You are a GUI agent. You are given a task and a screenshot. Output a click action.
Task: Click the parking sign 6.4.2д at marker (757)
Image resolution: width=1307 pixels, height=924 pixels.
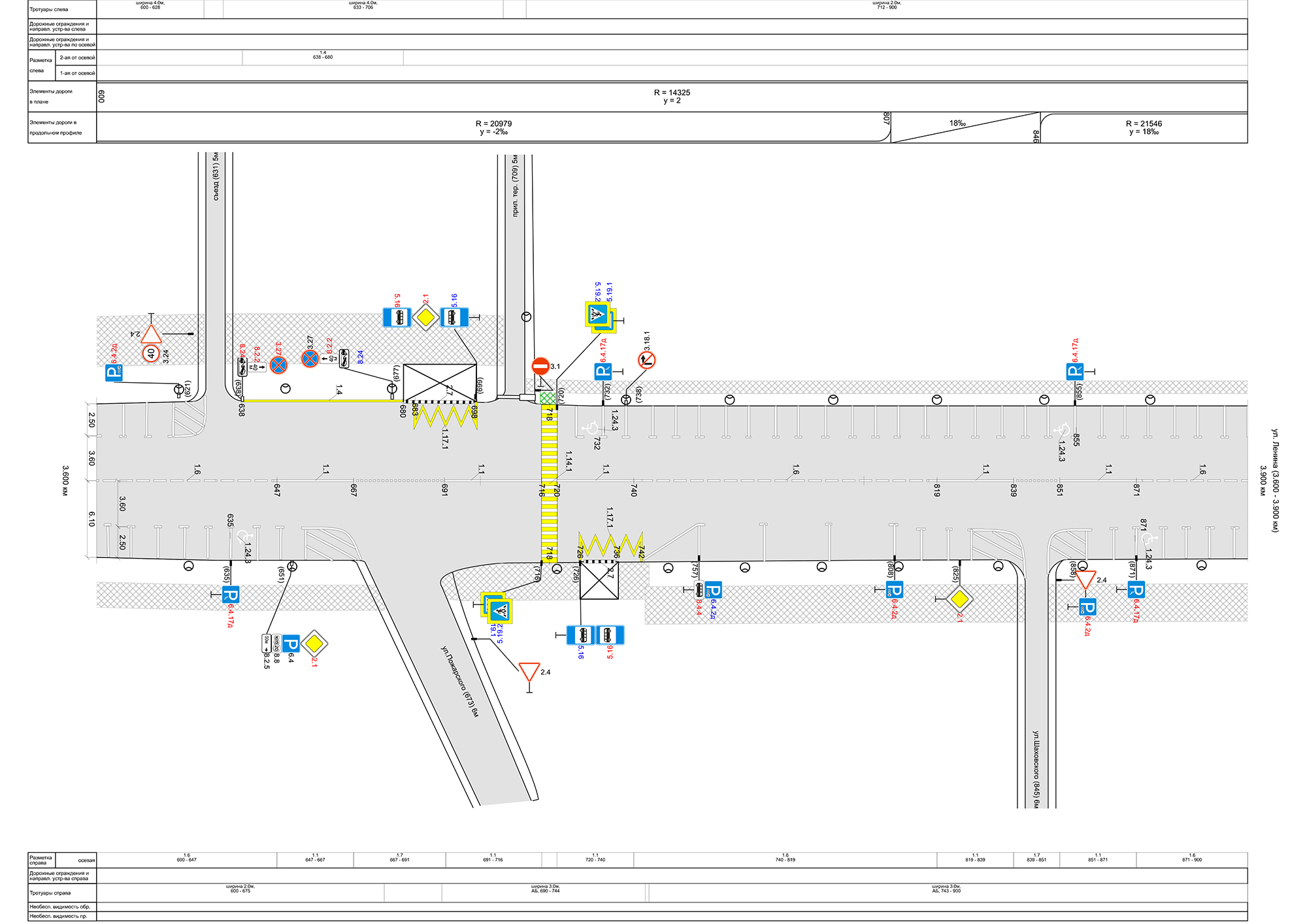713,590
